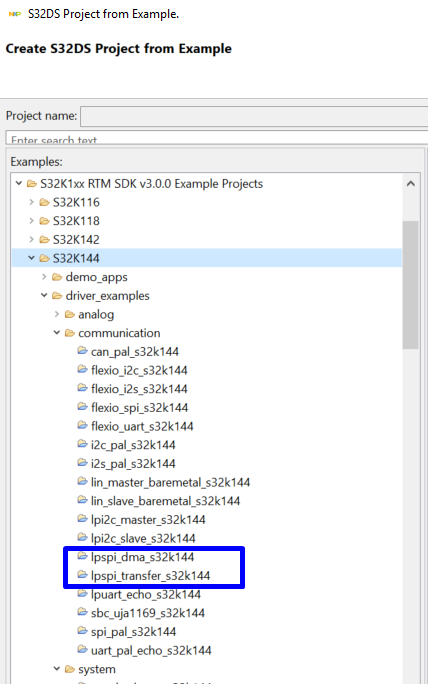The image size is (428, 684).
Task: Click the flexio_i2s_s32k144 project icon
Action: click(82, 388)
